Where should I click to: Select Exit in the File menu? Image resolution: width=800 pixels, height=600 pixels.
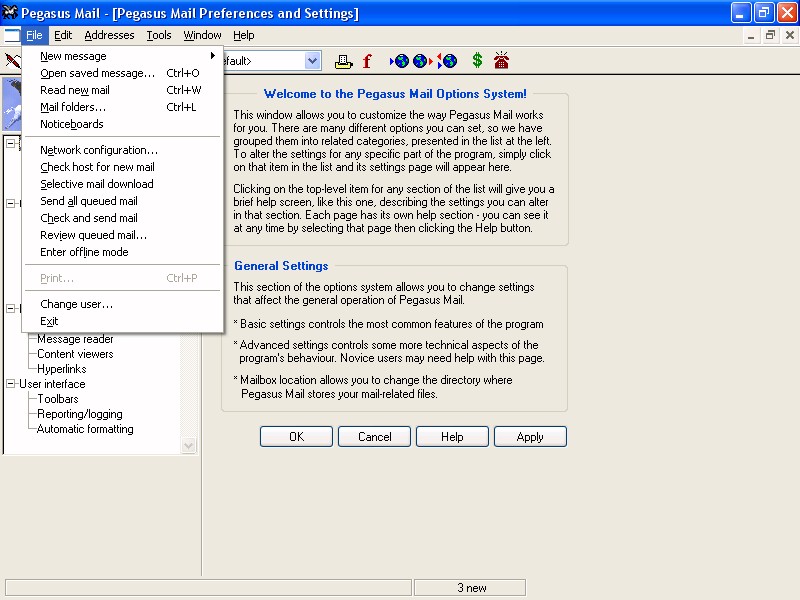(x=122, y=321)
